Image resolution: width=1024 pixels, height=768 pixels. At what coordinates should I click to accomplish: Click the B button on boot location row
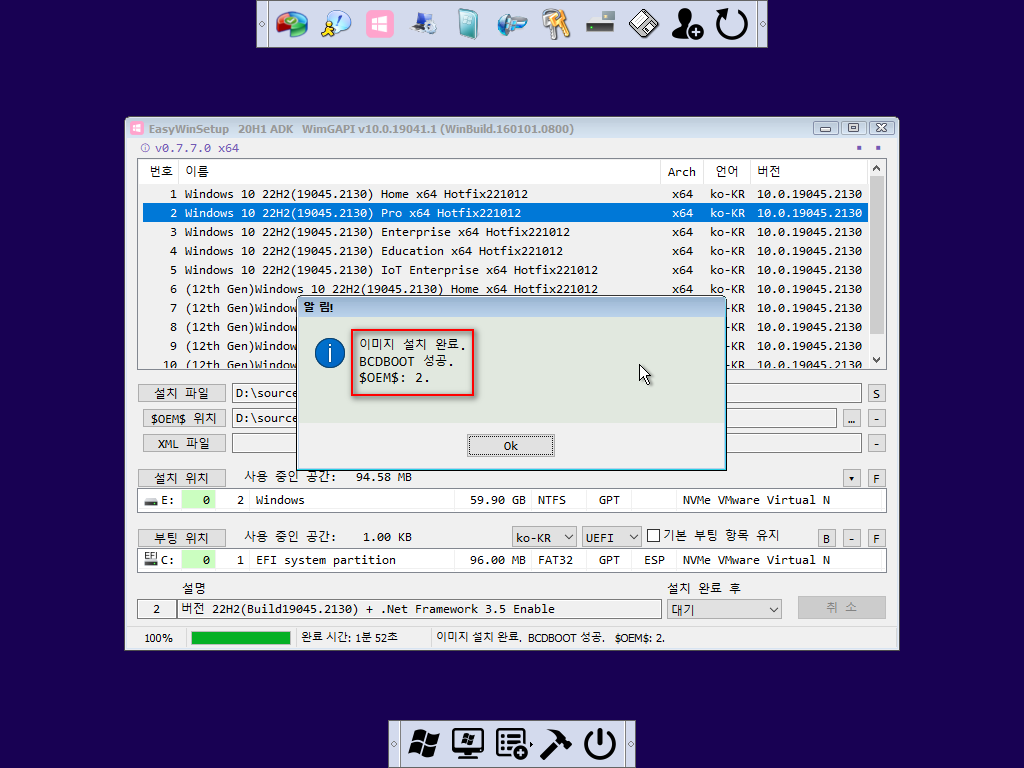pos(827,539)
